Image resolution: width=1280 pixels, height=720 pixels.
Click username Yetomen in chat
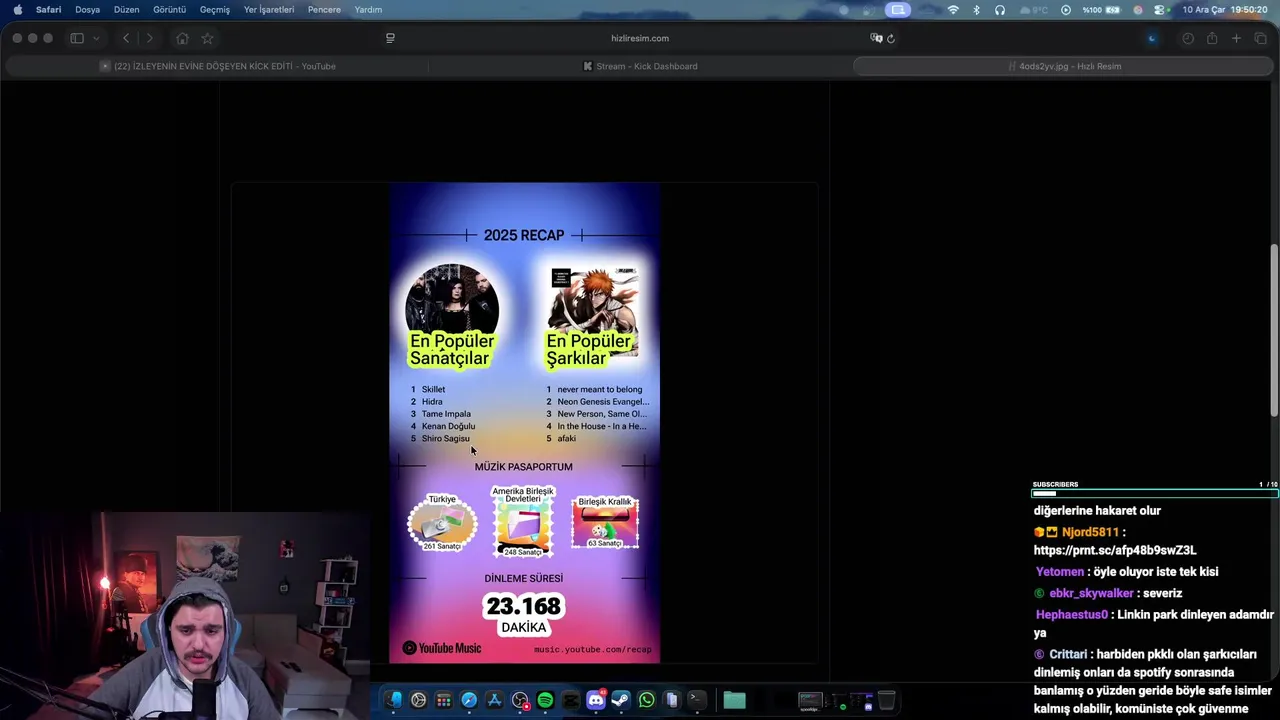[x=1060, y=572]
